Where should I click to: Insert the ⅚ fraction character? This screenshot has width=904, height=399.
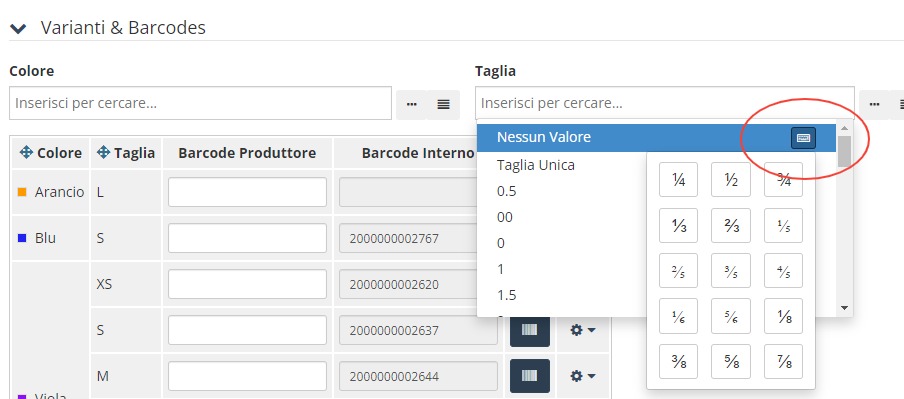point(731,316)
